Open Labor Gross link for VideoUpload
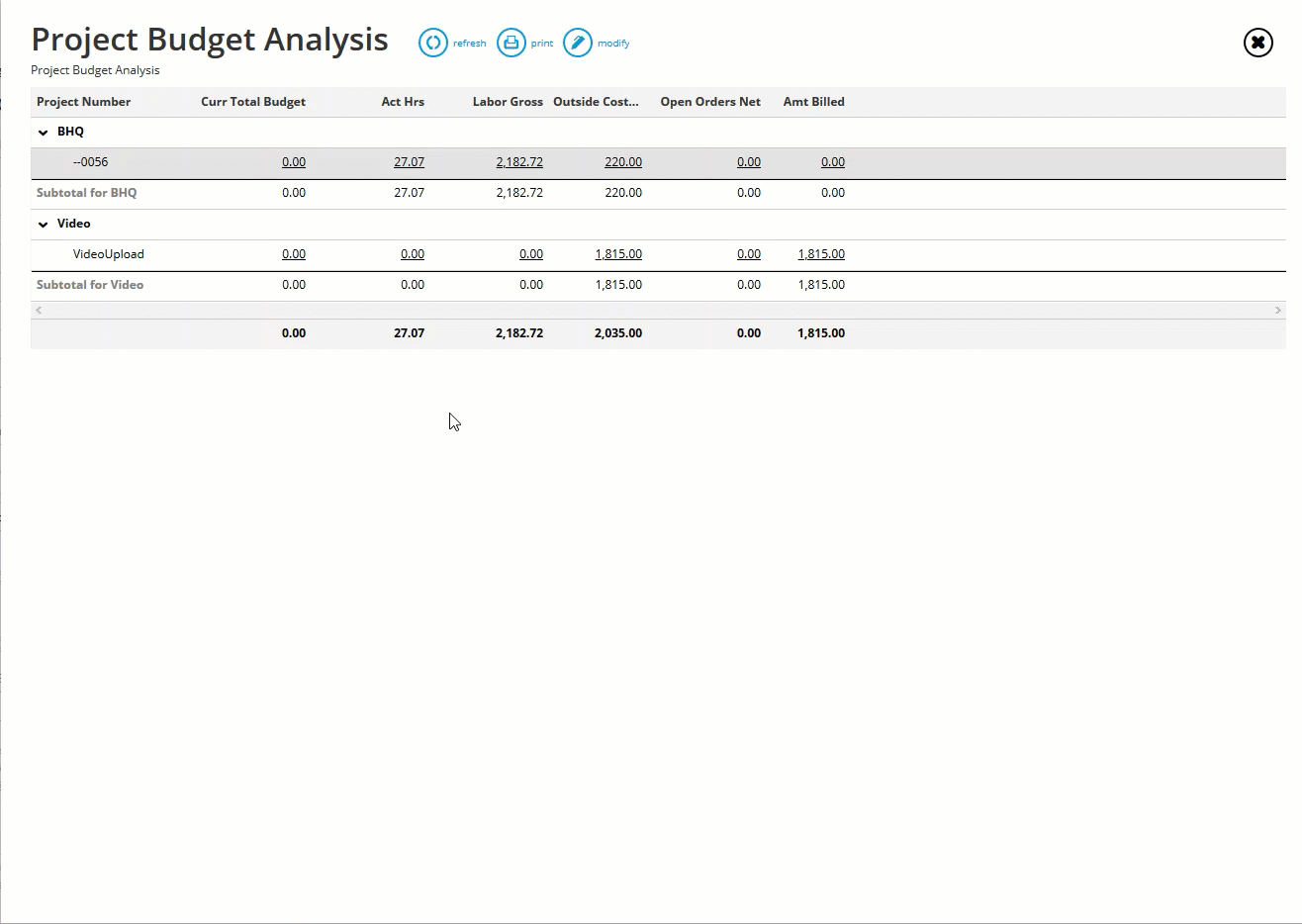Viewport: 1302px width, 924px height. pos(531,254)
